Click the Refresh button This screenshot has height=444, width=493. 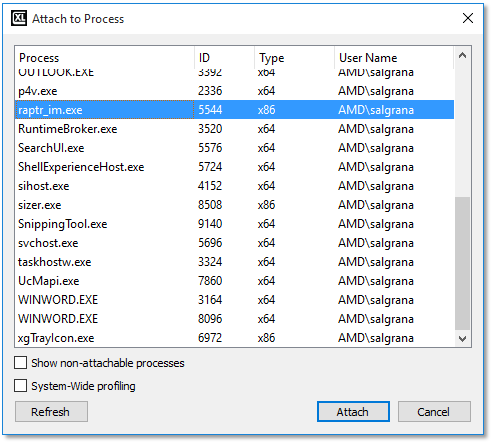point(51,412)
